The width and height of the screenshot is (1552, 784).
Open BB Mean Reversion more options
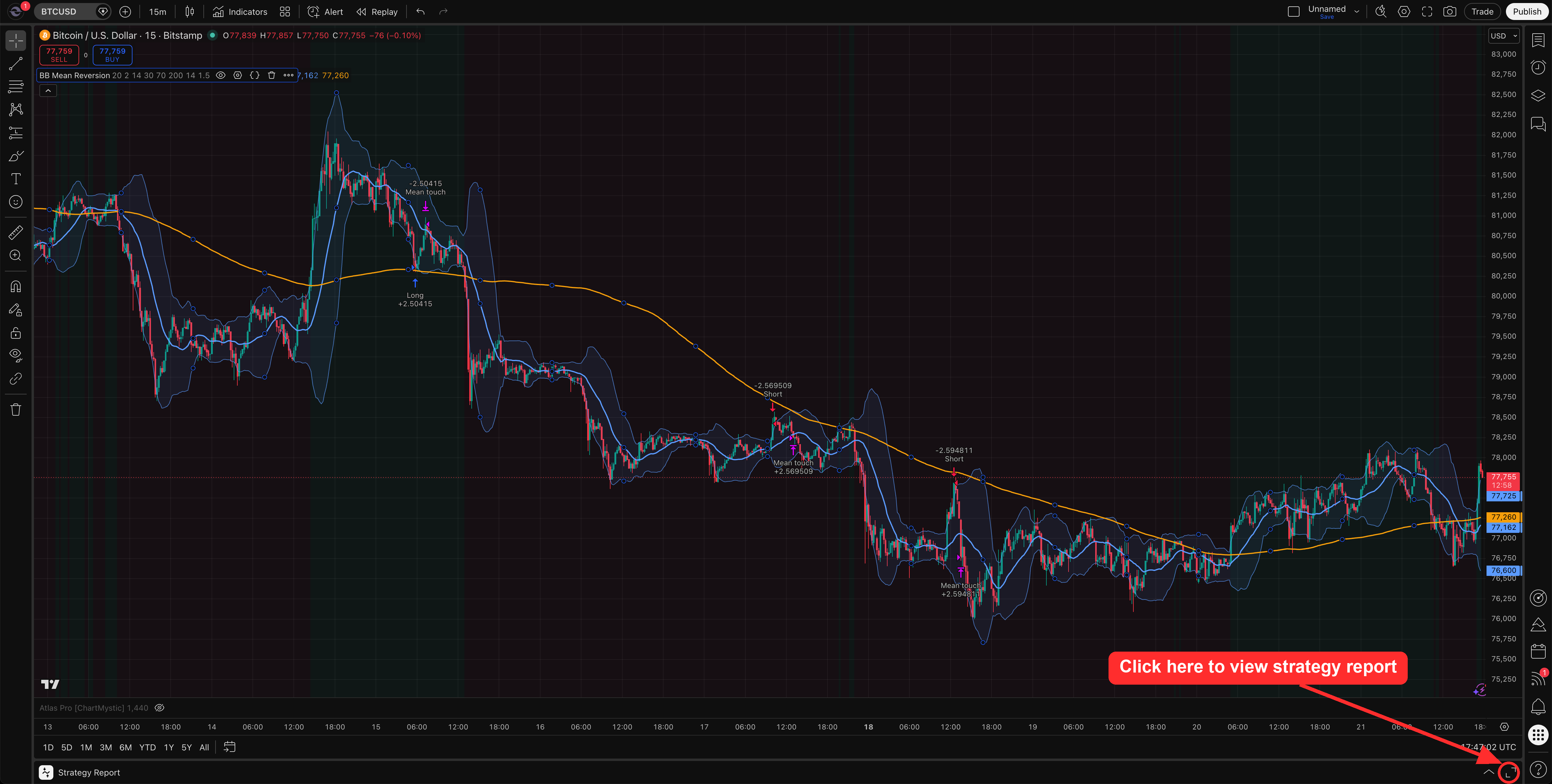[289, 75]
